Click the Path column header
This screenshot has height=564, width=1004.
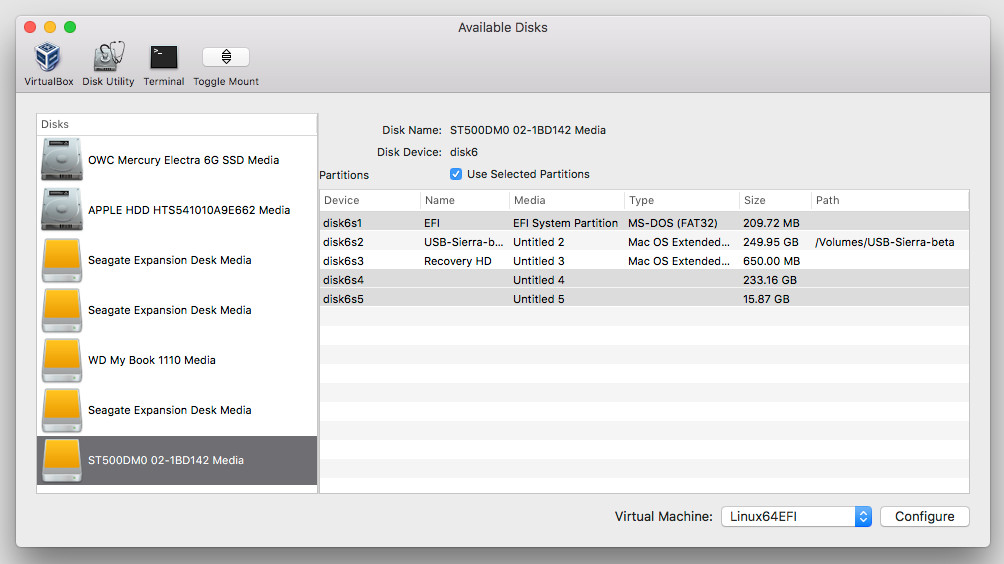click(x=890, y=200)
